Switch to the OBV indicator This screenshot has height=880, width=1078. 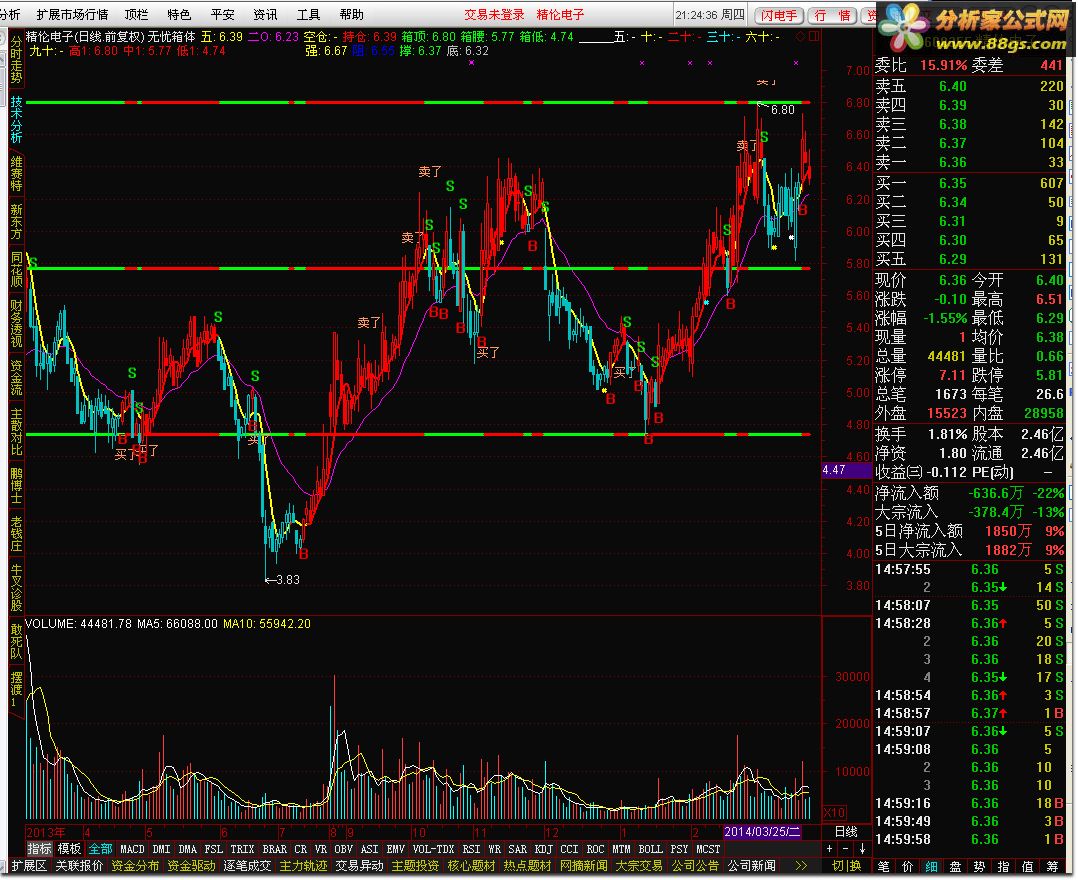coord(343,849)
